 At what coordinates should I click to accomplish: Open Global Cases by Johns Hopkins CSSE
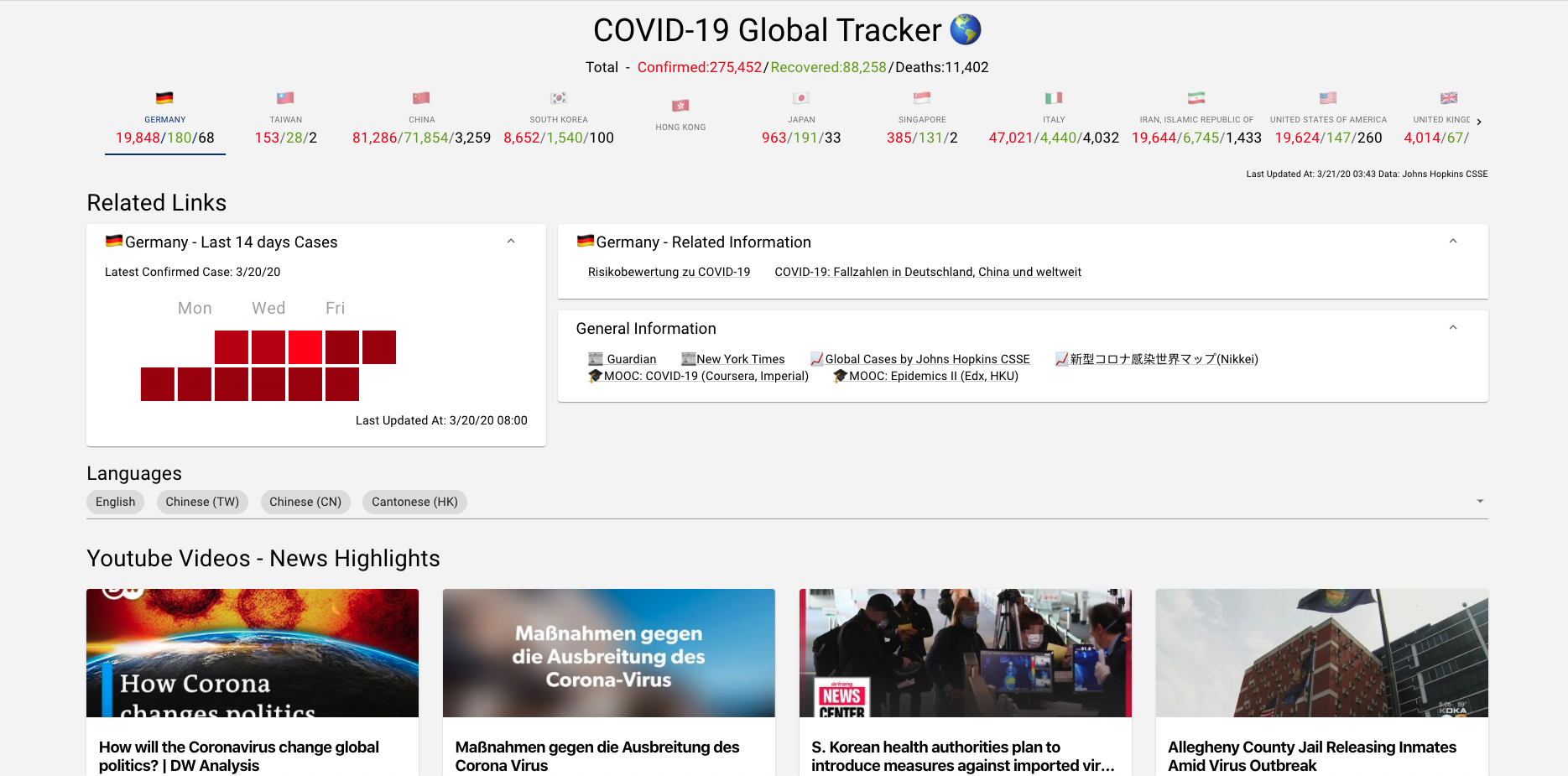919,359
